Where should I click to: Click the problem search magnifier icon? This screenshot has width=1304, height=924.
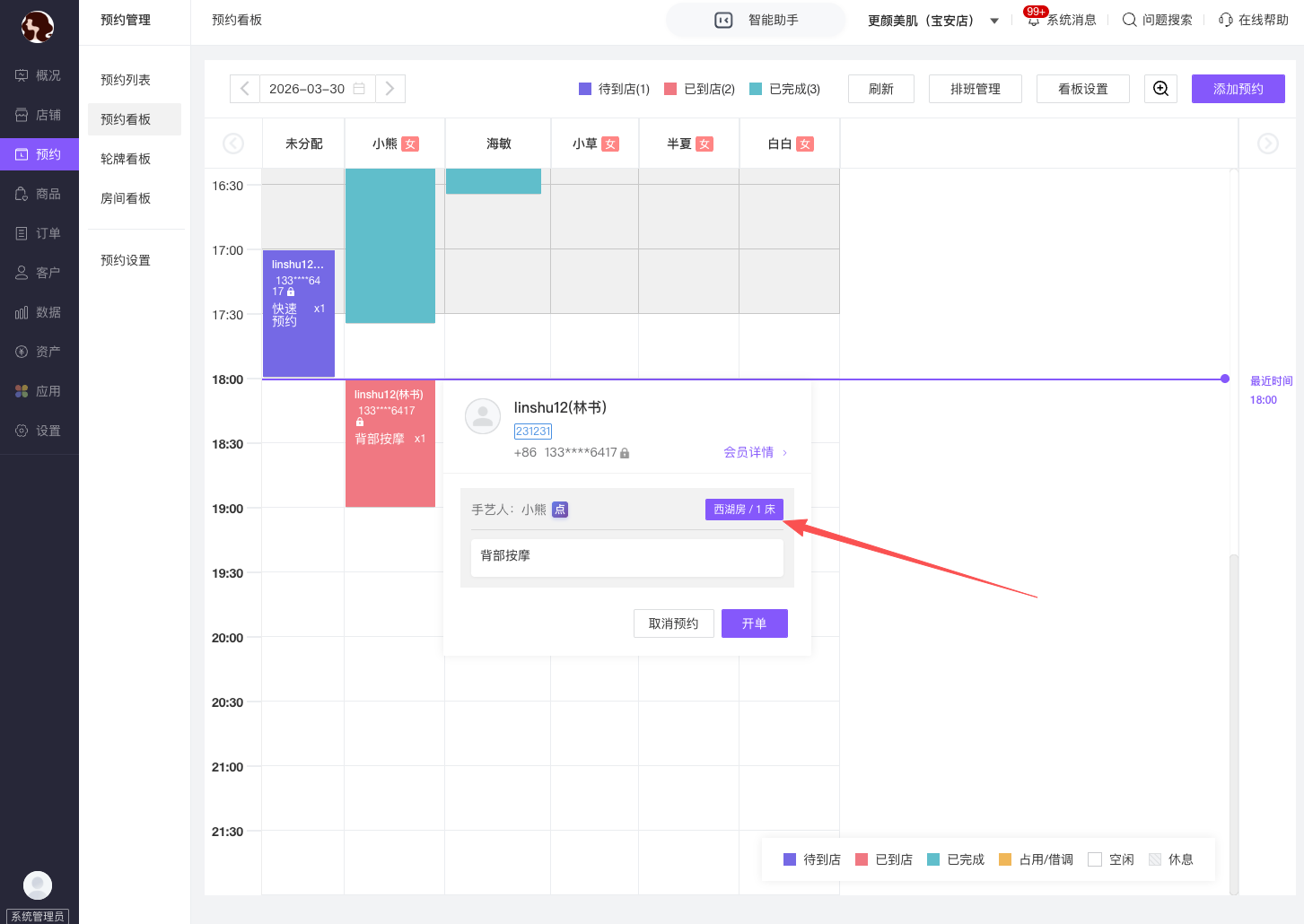pyautogui.click(x=1129, y=20)
